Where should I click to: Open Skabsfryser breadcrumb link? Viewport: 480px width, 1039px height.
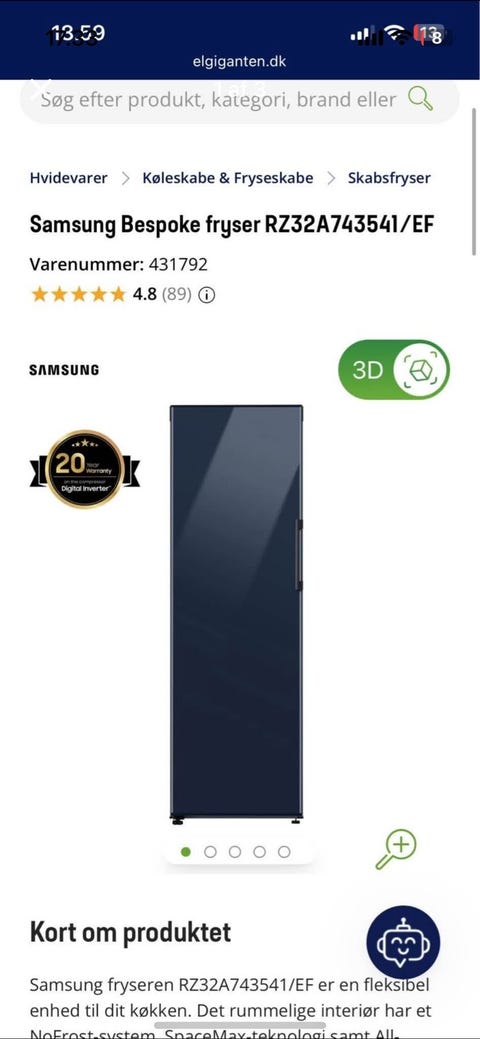(389, 178)
